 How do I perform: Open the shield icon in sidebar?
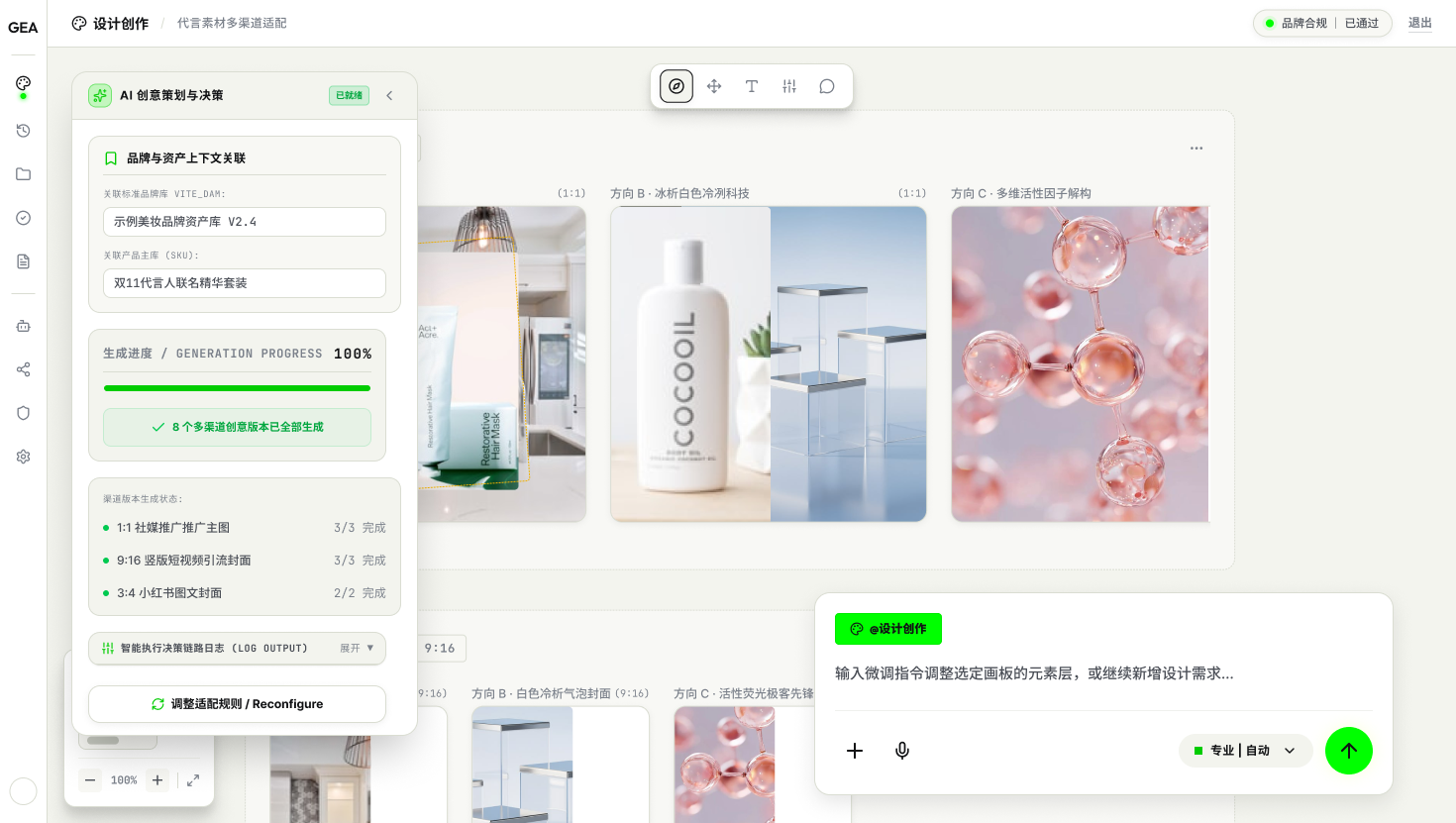coord(24,413)
